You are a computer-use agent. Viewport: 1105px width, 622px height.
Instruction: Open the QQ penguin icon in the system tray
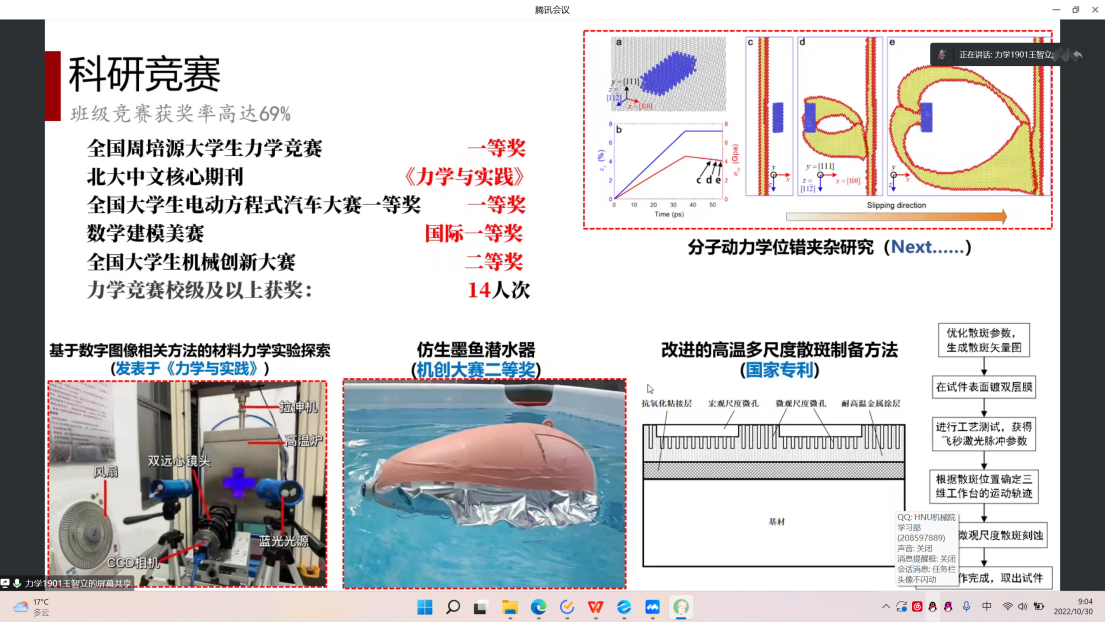pyautogui.click(x=932, y=606)
